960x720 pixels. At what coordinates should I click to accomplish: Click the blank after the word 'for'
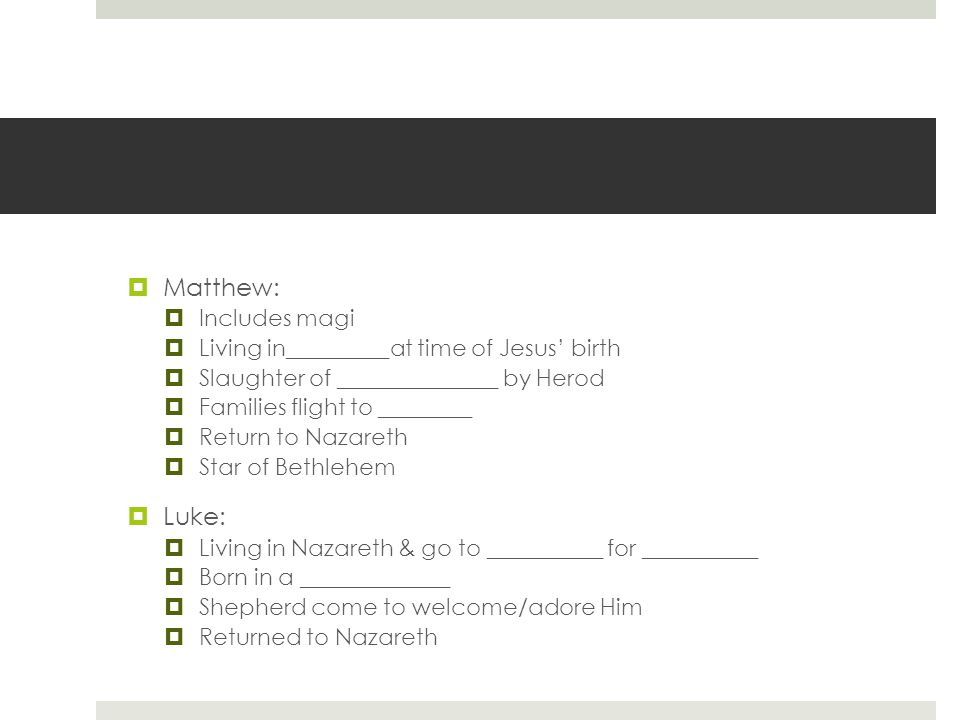[700, 557]
